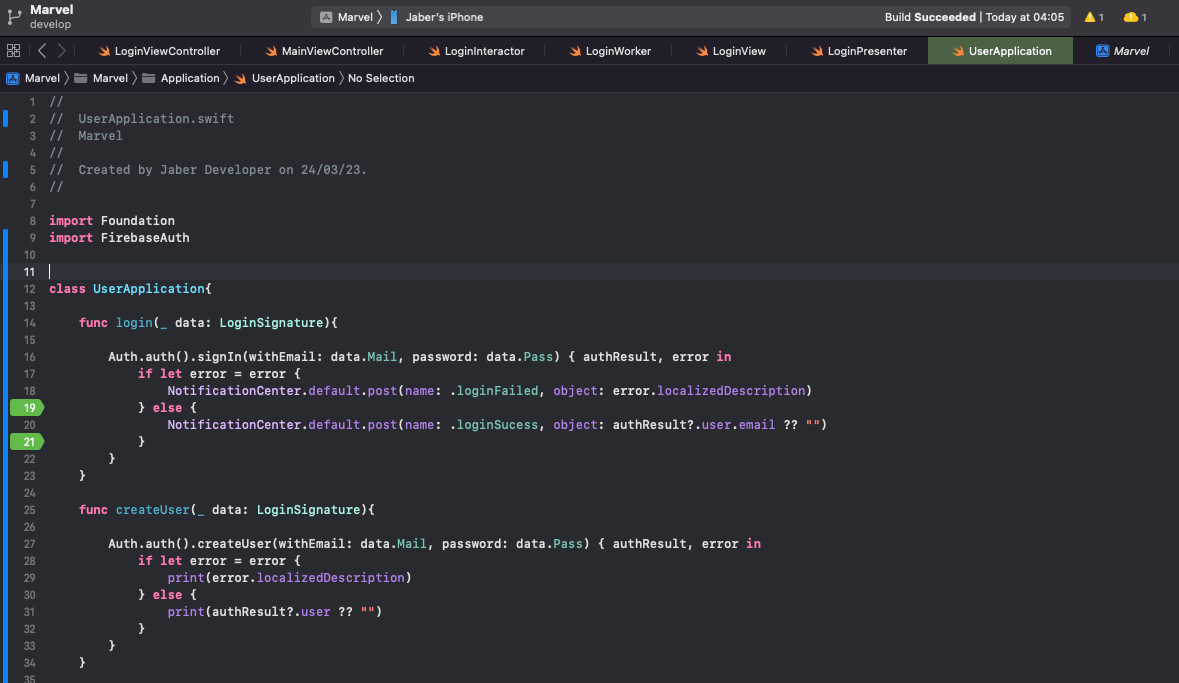Viewport: 1179px width, 683px height.
Task: Go forward with the right chevron arrow
Action: coord(62,51)
